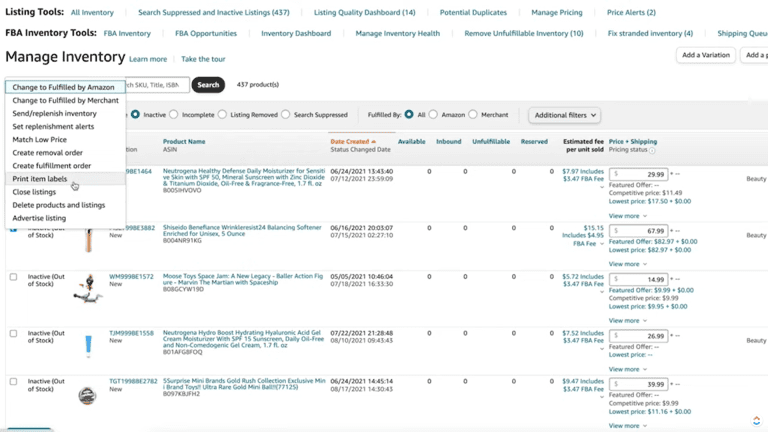
Task: Open Listing Quality Dashboard (14) link
Action: 364,12
